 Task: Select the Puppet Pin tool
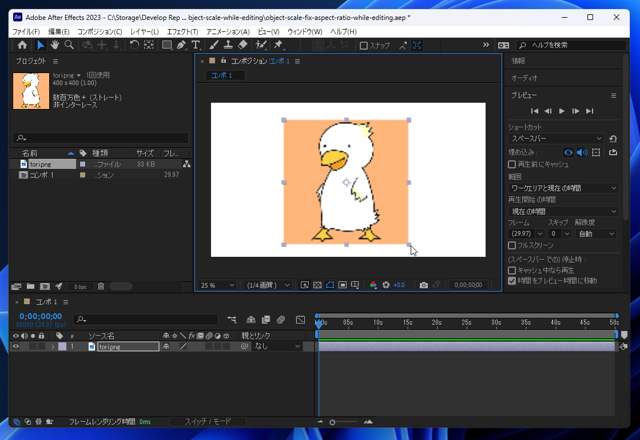[279, 45]
